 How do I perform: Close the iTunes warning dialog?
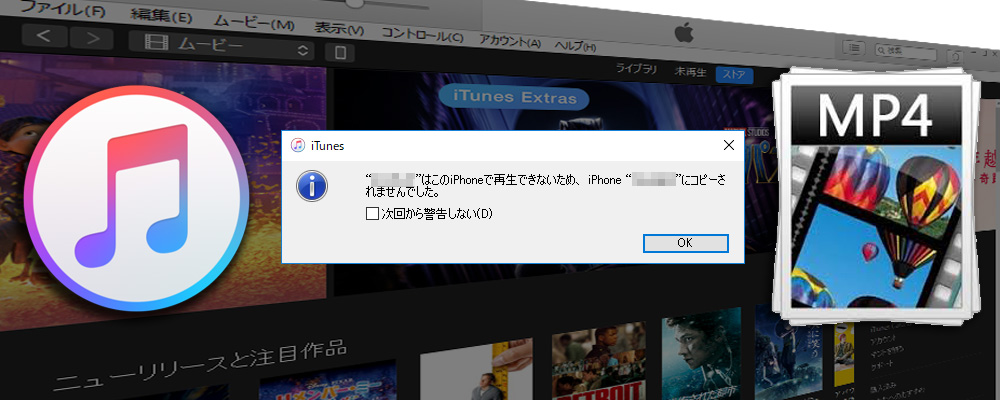(728, 146)
